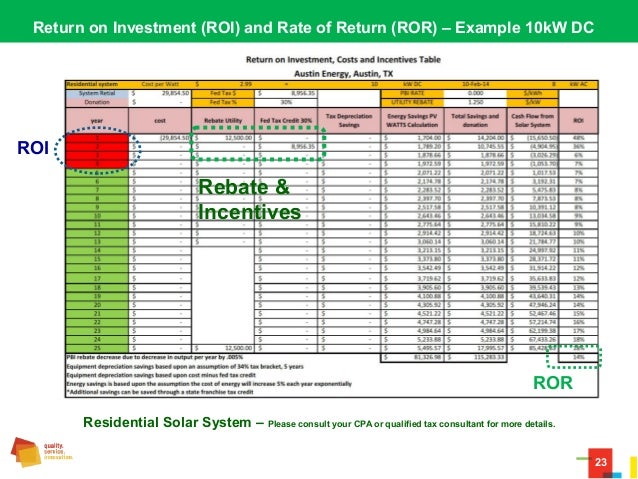Click the final 14% rate-of-return cell below the year 25 row
The width and height of the screenshot is (638, 479).
click(x=578, y=357)
